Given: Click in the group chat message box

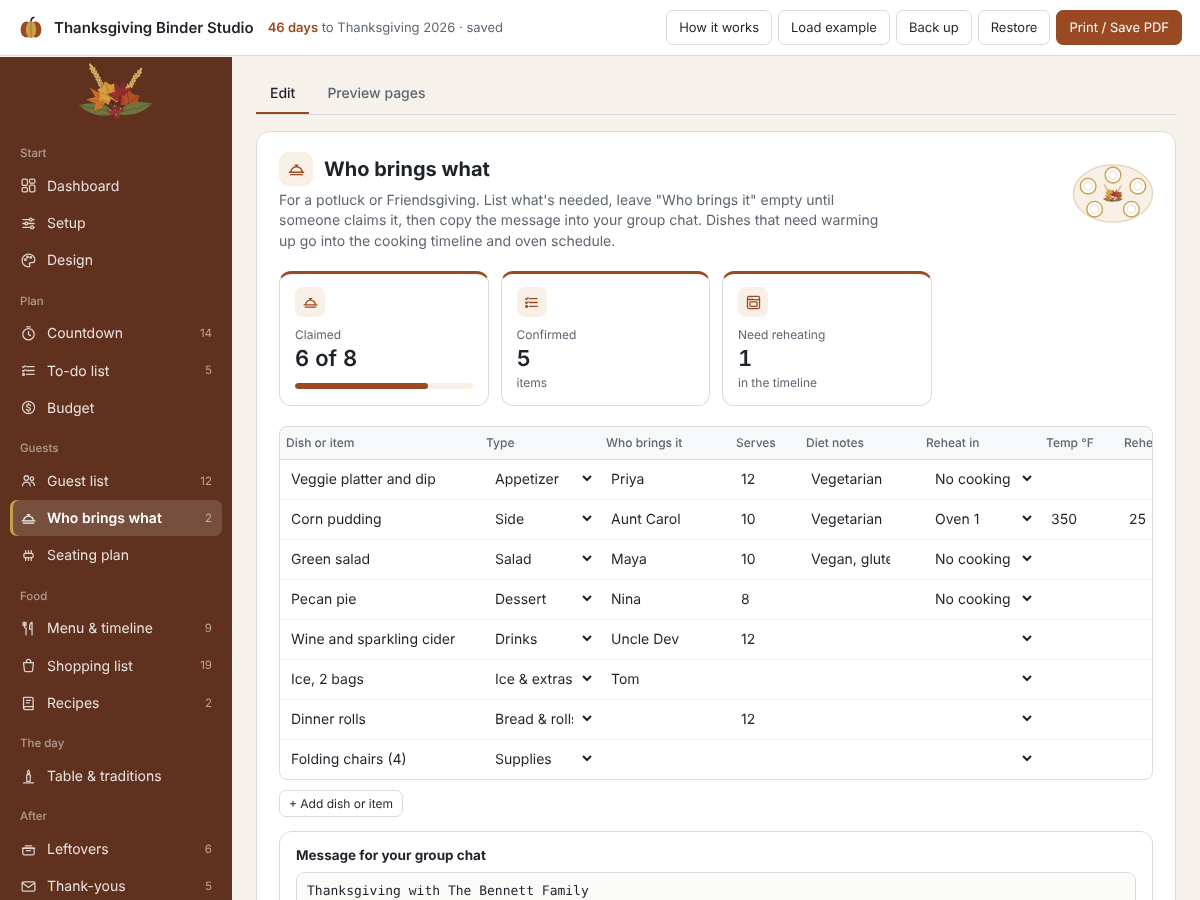Looking at the screenshot, I should [716, 886].
